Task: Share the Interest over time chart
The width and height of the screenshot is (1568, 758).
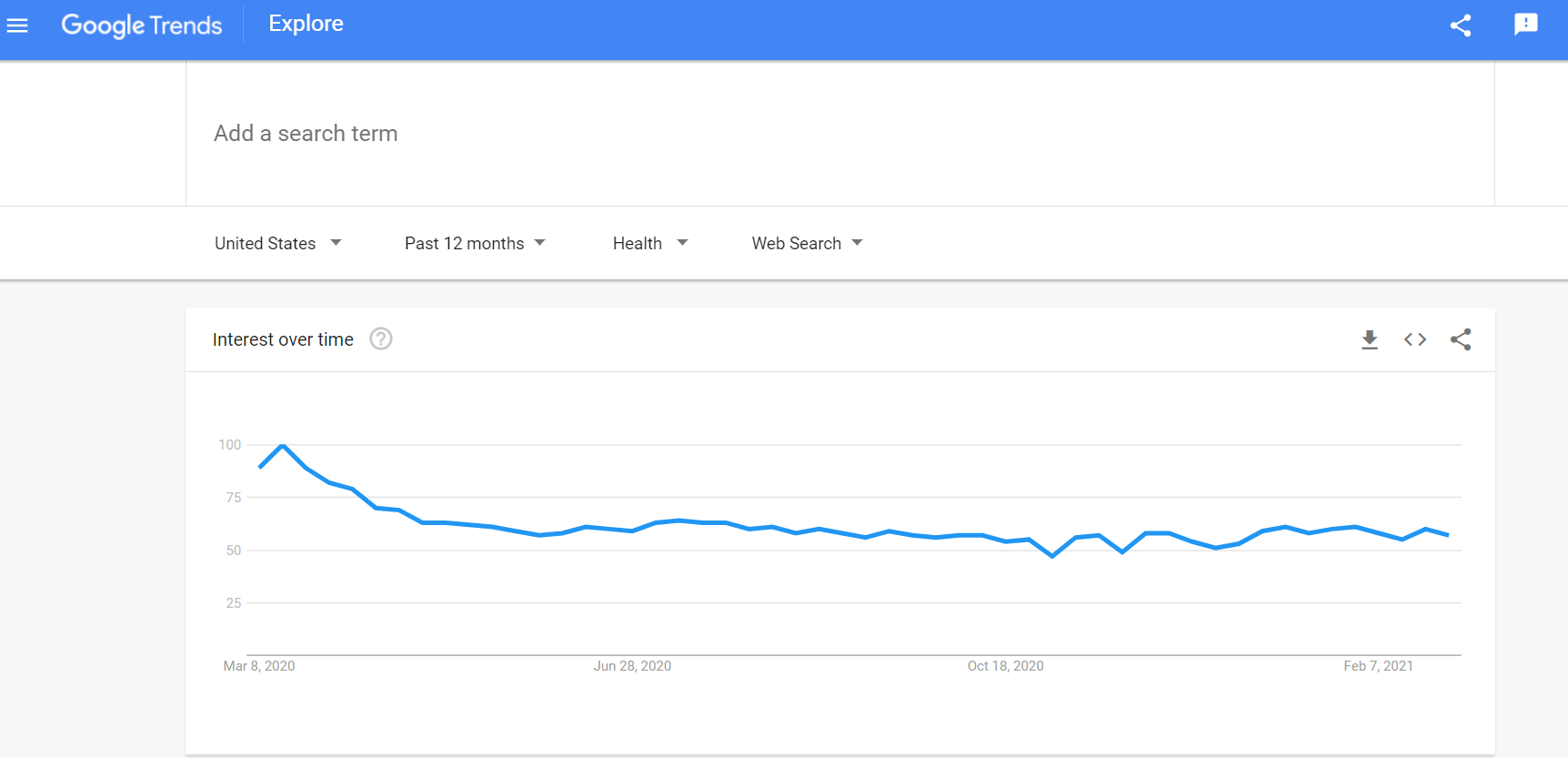Action: [1461, 339]
